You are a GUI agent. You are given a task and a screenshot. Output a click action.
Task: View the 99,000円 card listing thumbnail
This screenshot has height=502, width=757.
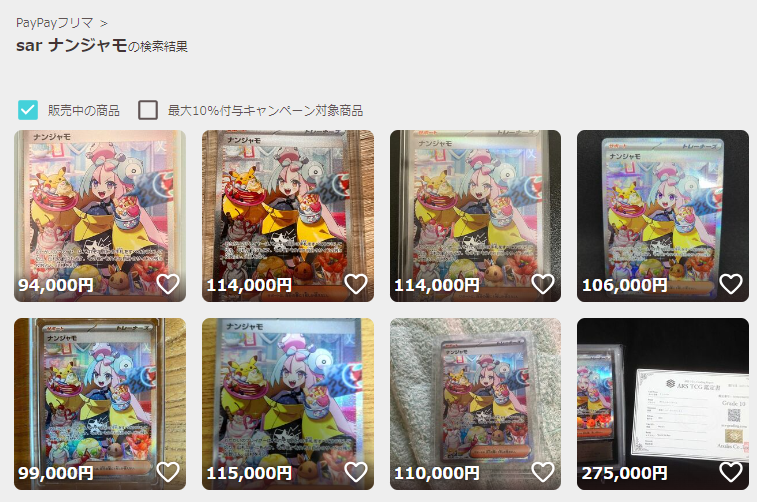coord(100,404)
